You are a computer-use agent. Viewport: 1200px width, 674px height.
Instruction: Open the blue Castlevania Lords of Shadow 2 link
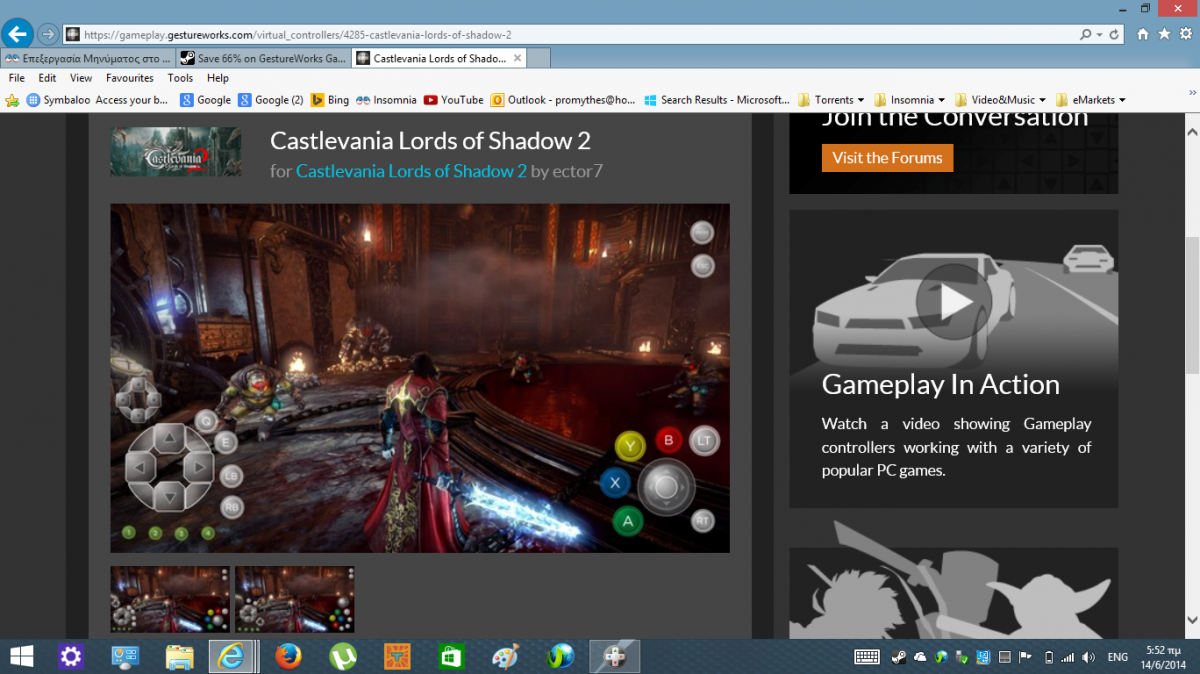[411, 171]
